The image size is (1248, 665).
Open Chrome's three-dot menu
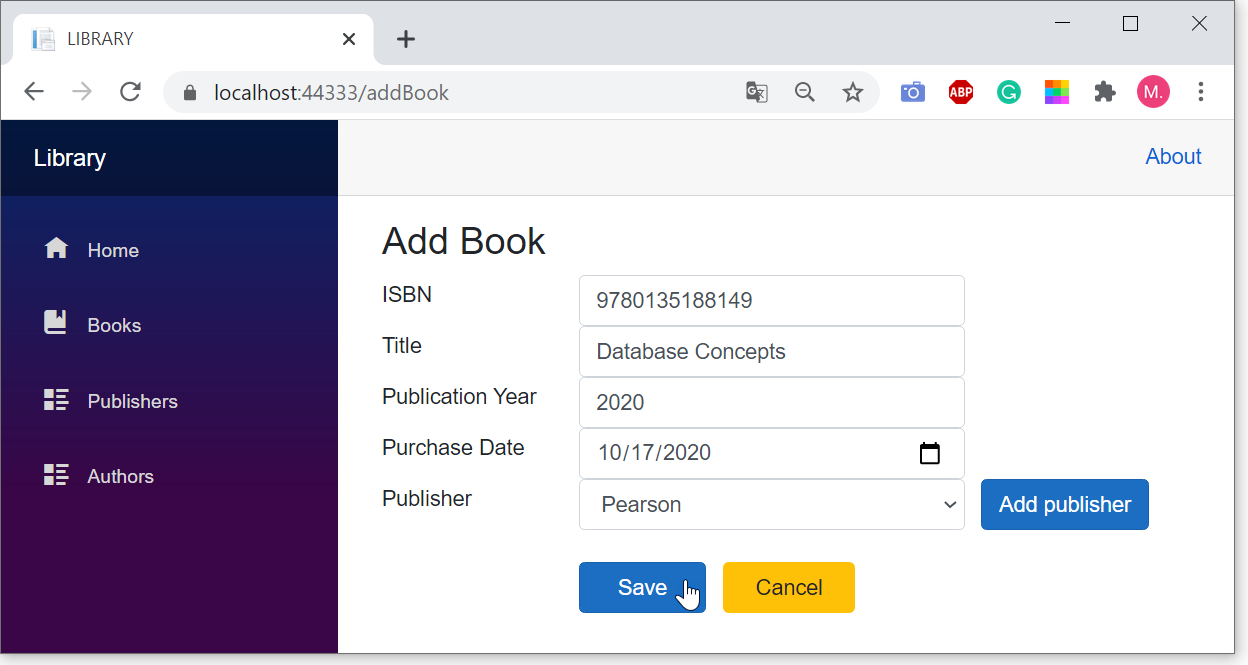[x=1201, y=92]
